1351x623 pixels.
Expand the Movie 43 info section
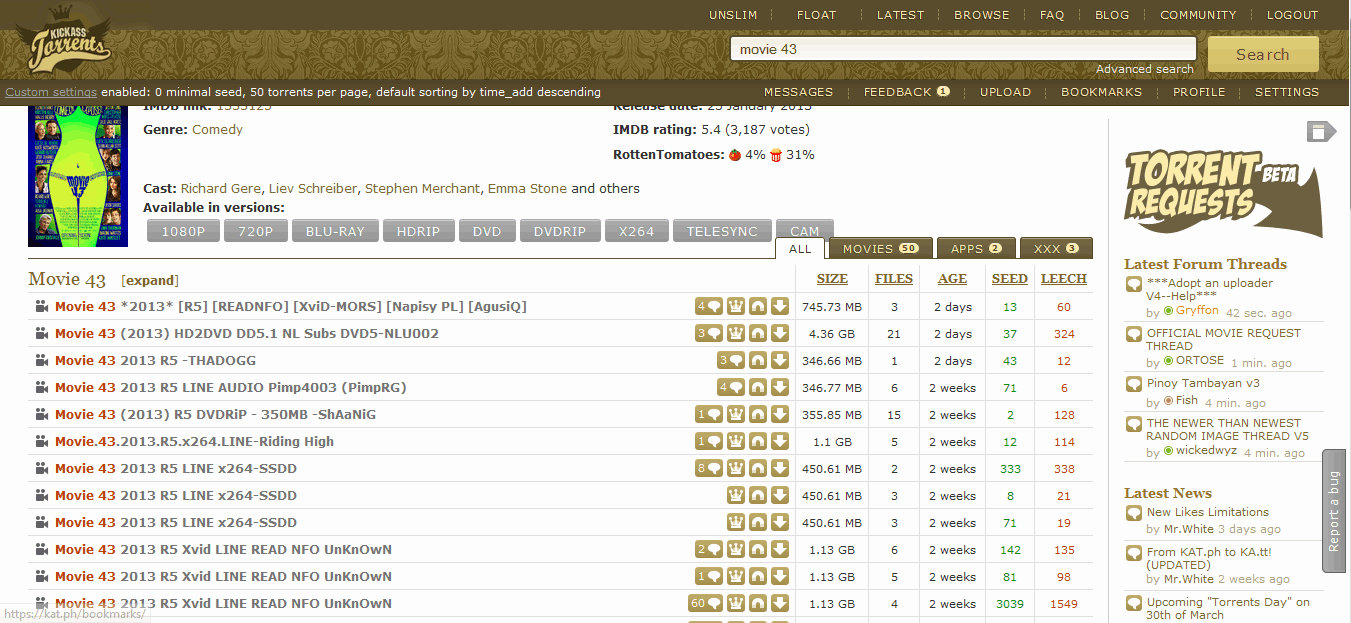[x=150, y=280]
